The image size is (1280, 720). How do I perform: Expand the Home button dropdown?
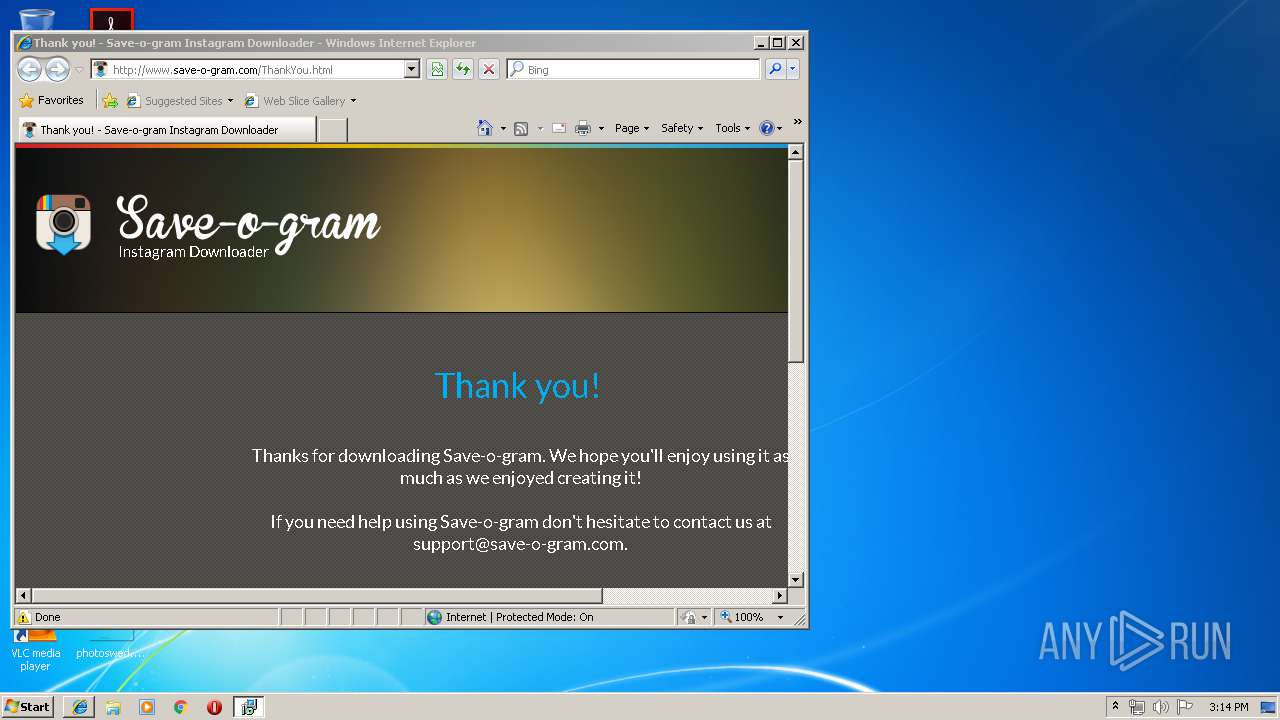[503, 128]
